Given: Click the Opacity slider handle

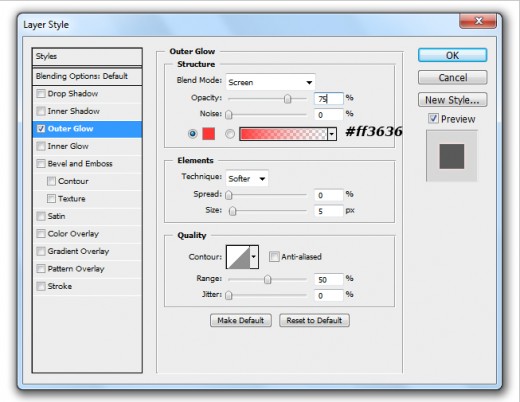Looking at the screenshot, I should (287, 99).
